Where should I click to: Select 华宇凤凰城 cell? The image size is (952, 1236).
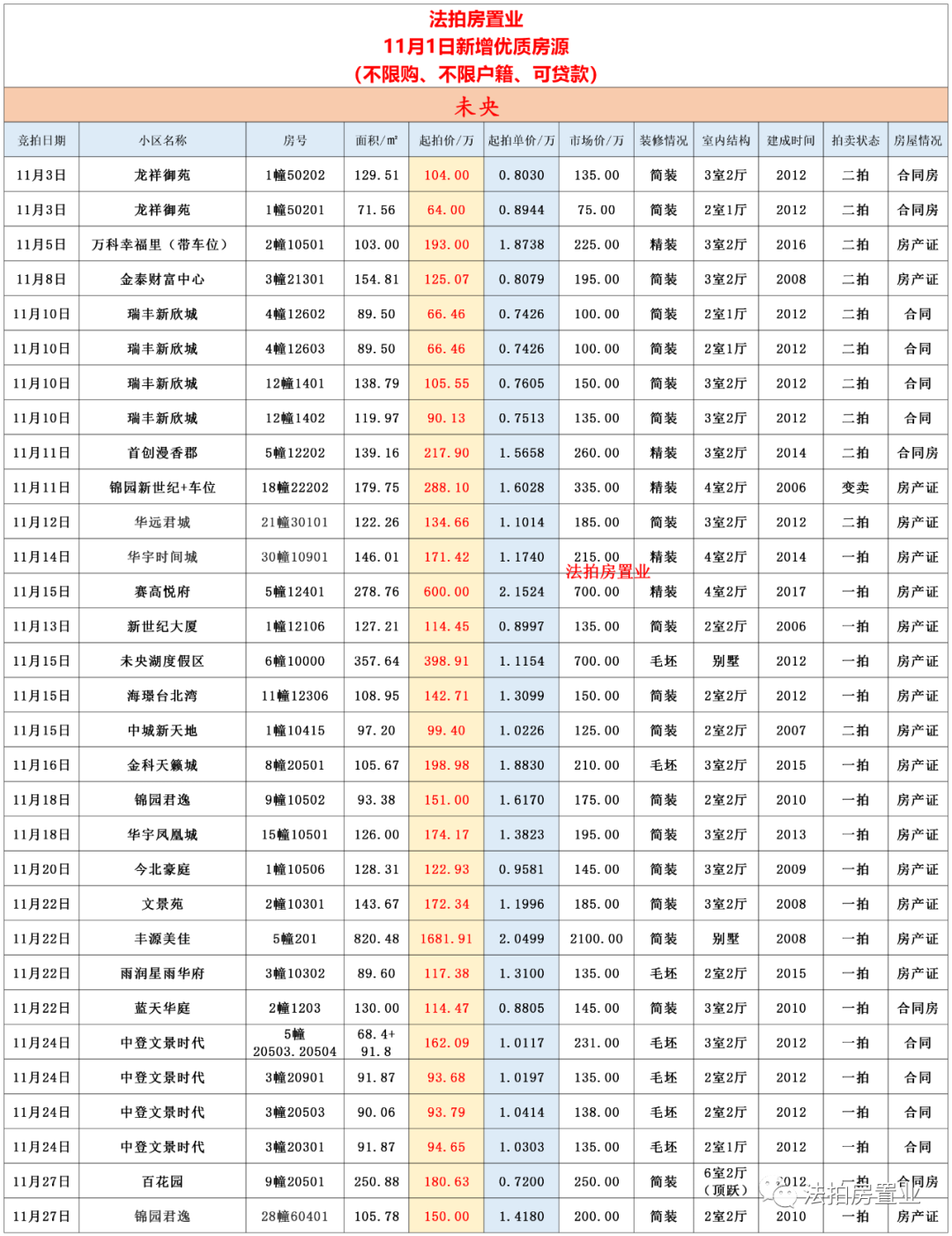coord(162,835)
